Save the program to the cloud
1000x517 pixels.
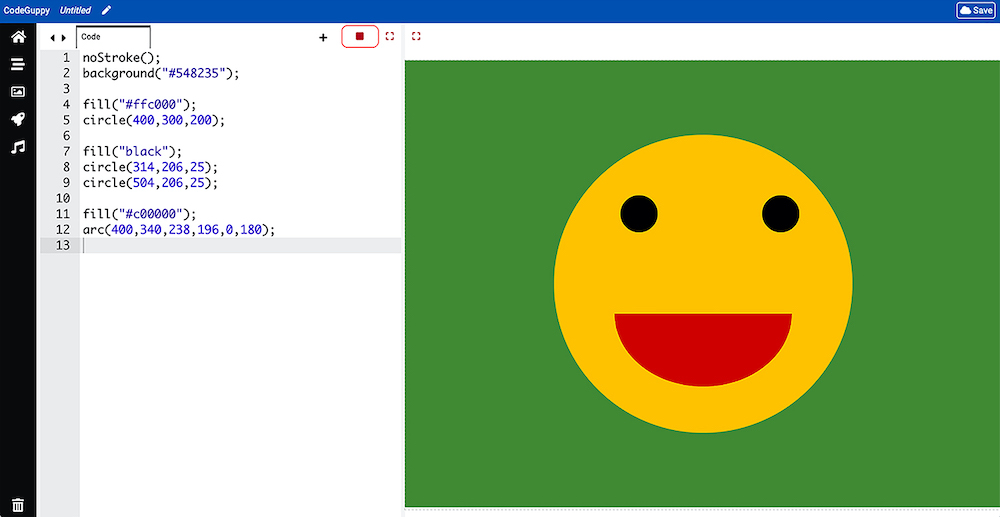[976, 10]
